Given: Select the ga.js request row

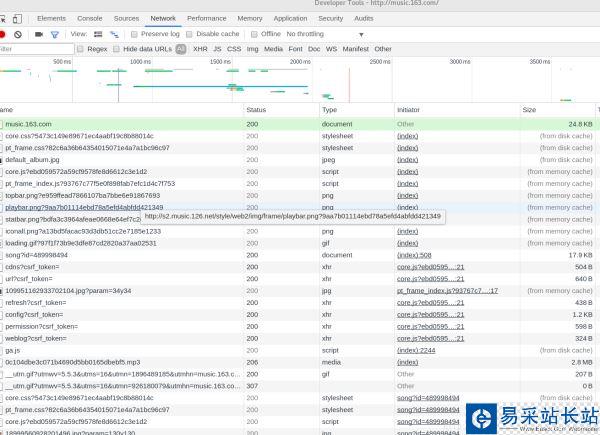Looking at the screenshot, I should click(x=298, y=350).
